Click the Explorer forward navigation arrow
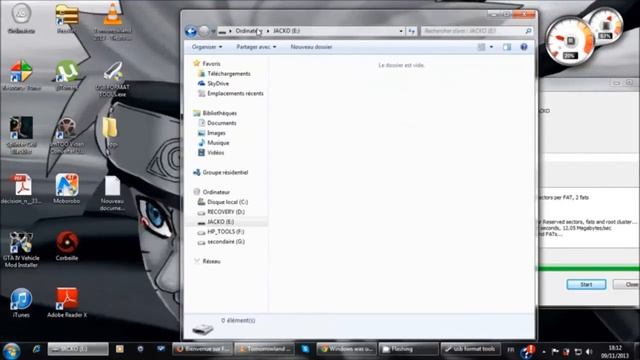The image size is (640, 360). click(x=204, y=31)
